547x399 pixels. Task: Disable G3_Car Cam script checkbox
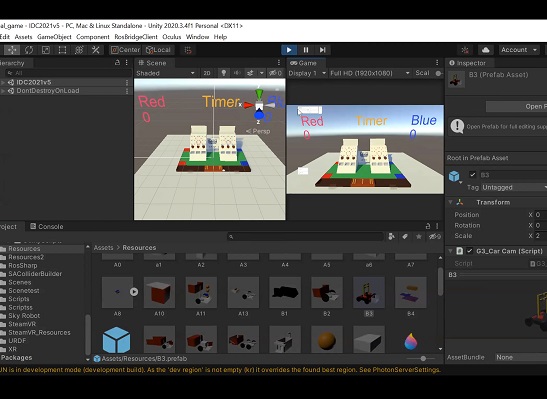[x=470, y=251]
